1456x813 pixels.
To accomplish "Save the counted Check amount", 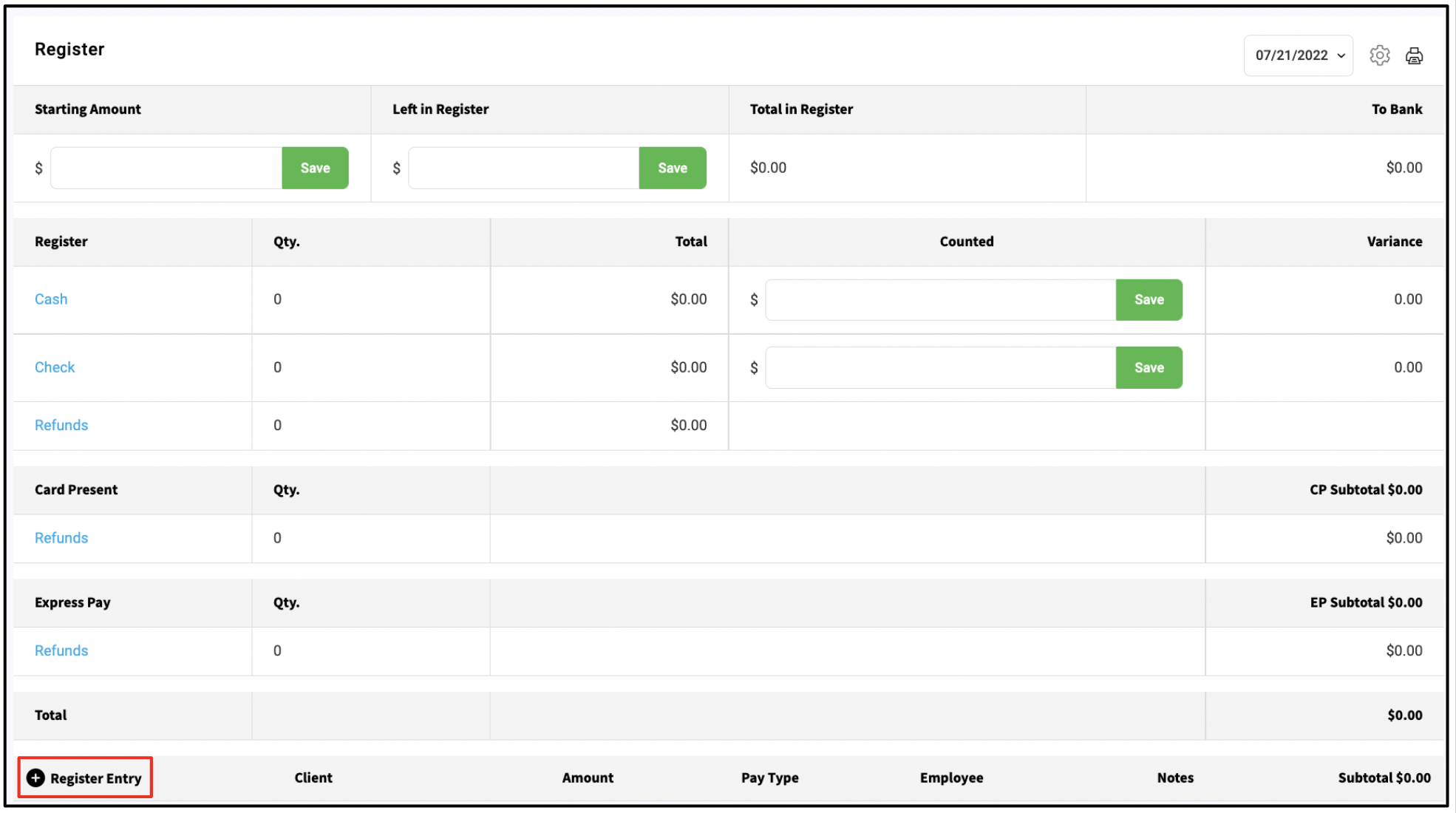I will (x=1149, y=367).
